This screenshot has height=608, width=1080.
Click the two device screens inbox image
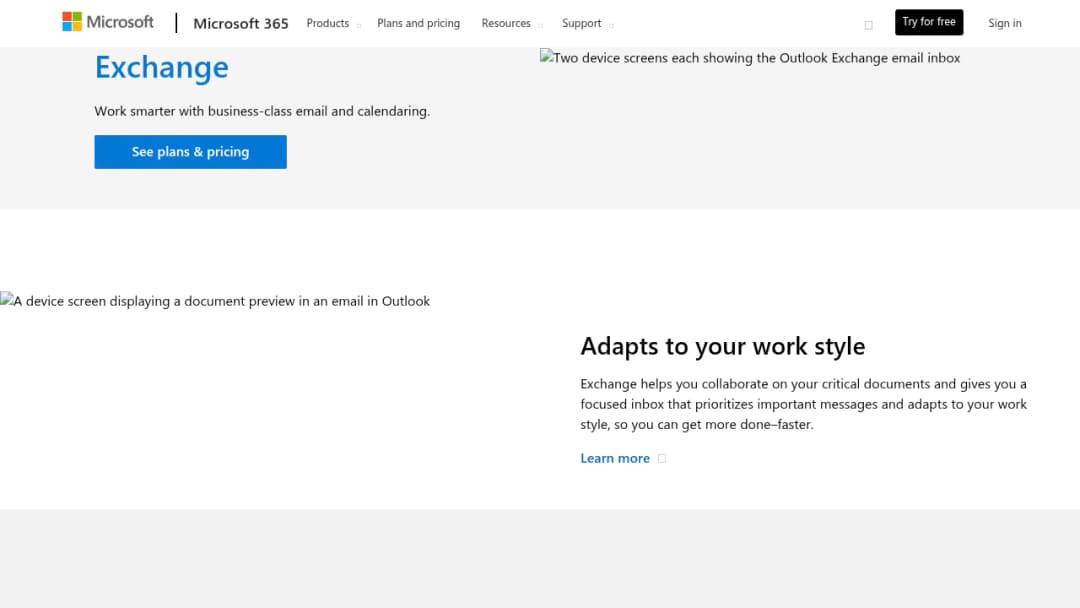point(749,58)
